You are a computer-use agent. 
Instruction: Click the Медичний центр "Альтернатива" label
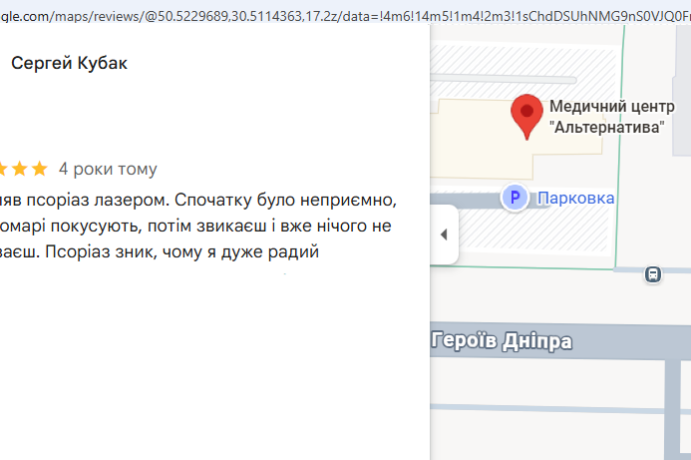(x=611, y=117)
